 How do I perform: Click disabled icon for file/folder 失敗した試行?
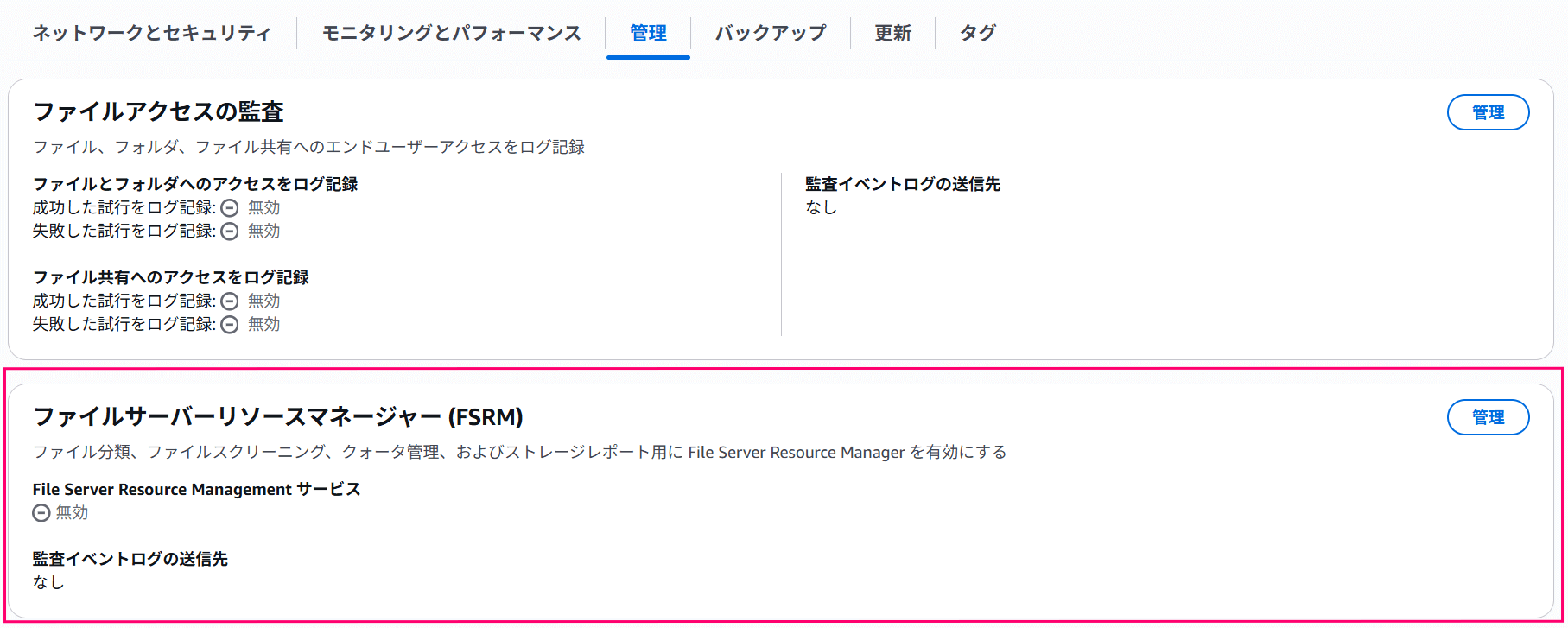(230, 232)
